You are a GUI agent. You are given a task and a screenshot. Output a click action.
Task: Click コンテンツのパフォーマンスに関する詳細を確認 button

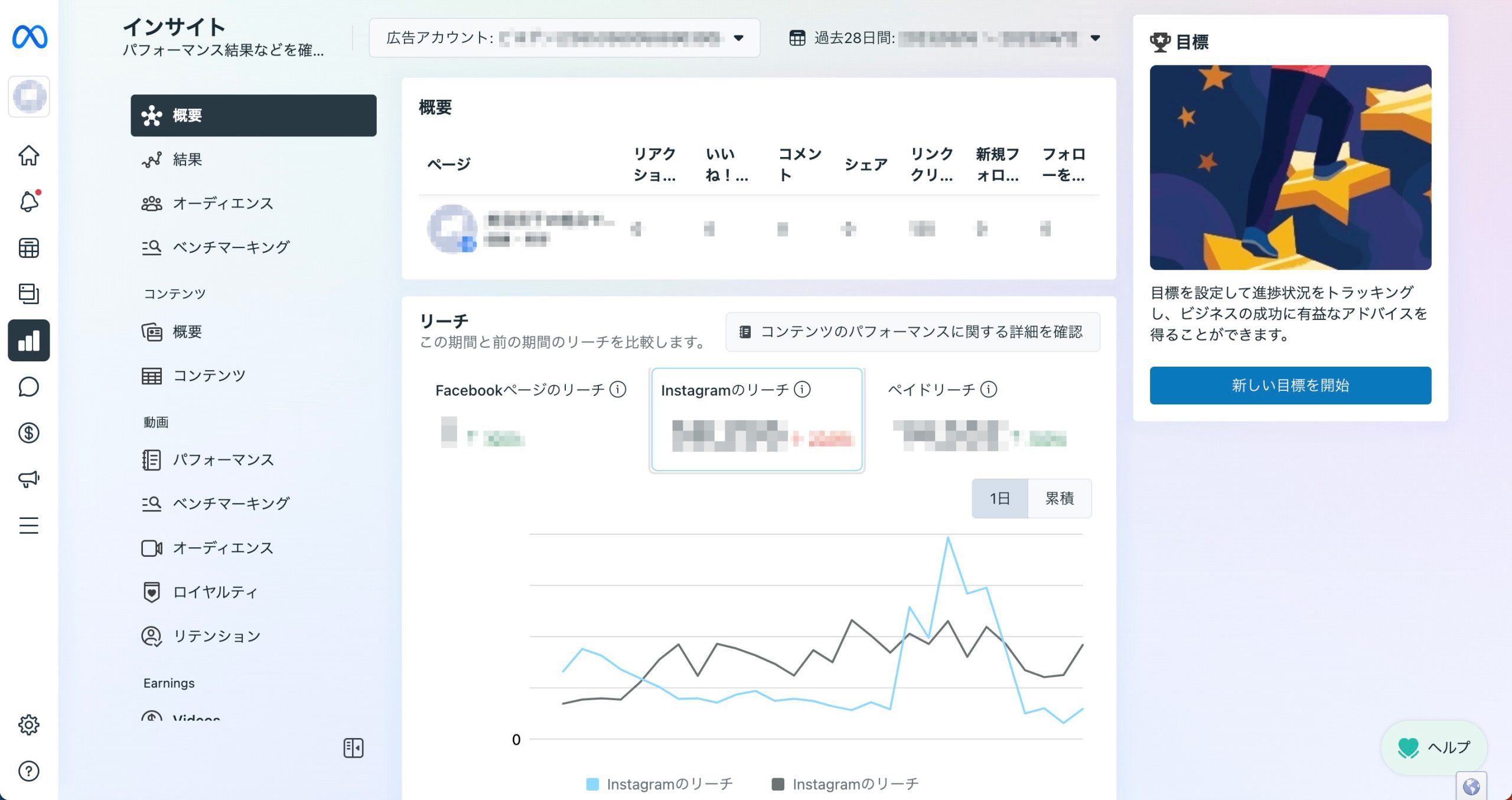[913, 332]
